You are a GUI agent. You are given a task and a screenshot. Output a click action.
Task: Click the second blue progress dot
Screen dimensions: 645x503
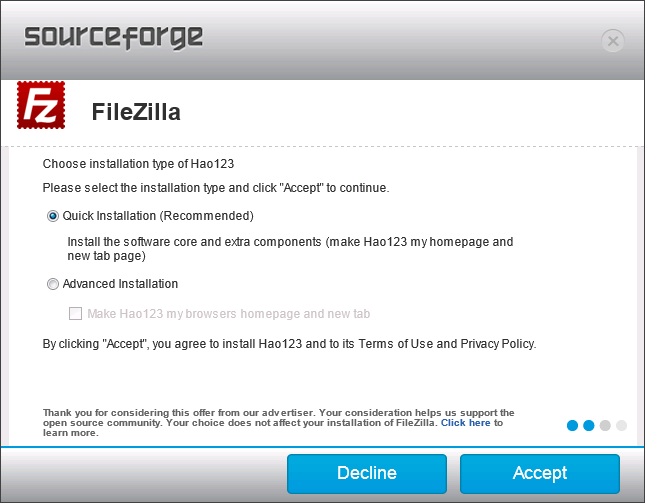(x=589, y=425)
